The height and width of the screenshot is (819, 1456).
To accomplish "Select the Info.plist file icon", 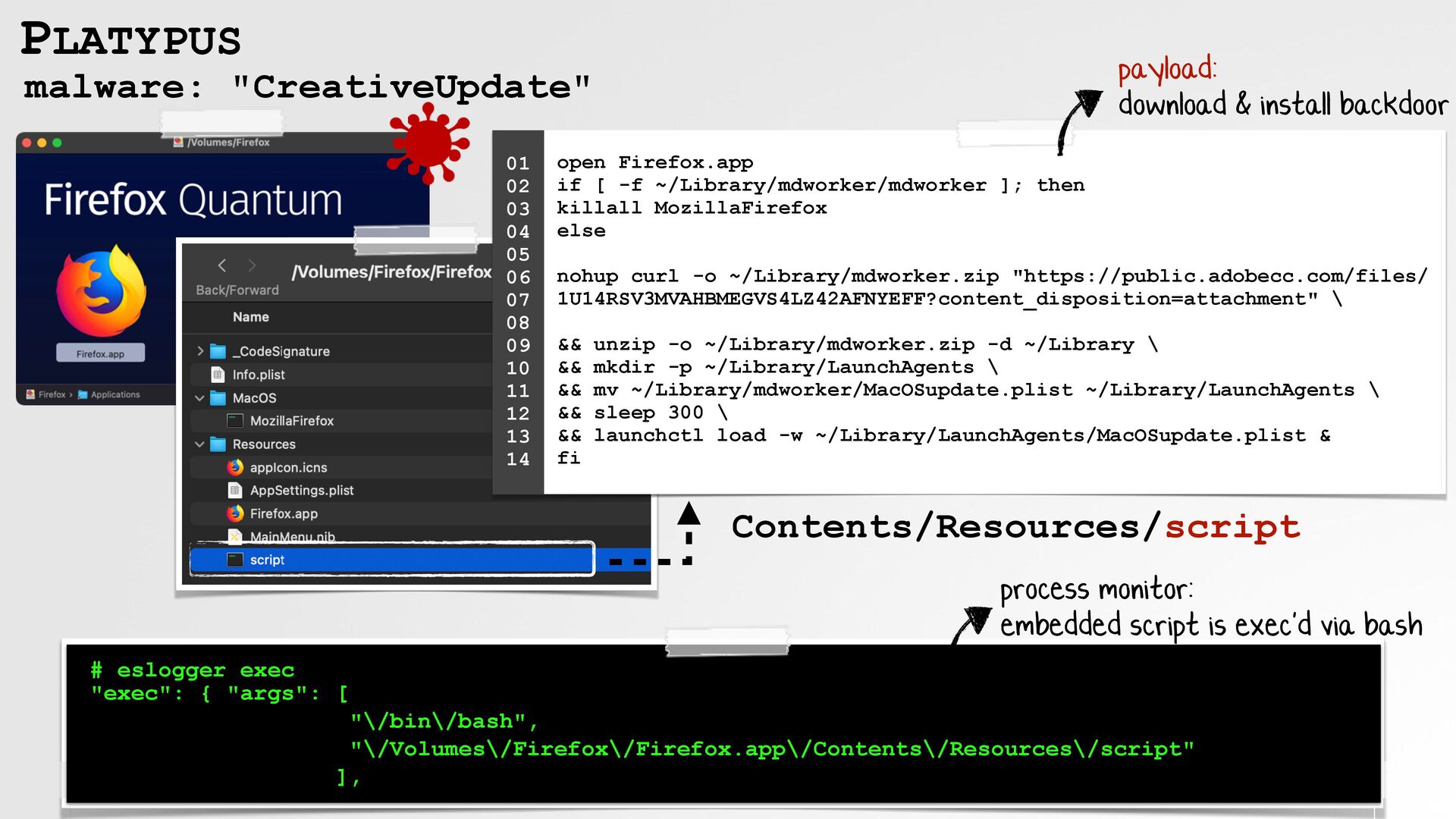I will click(x=218, y=375).
